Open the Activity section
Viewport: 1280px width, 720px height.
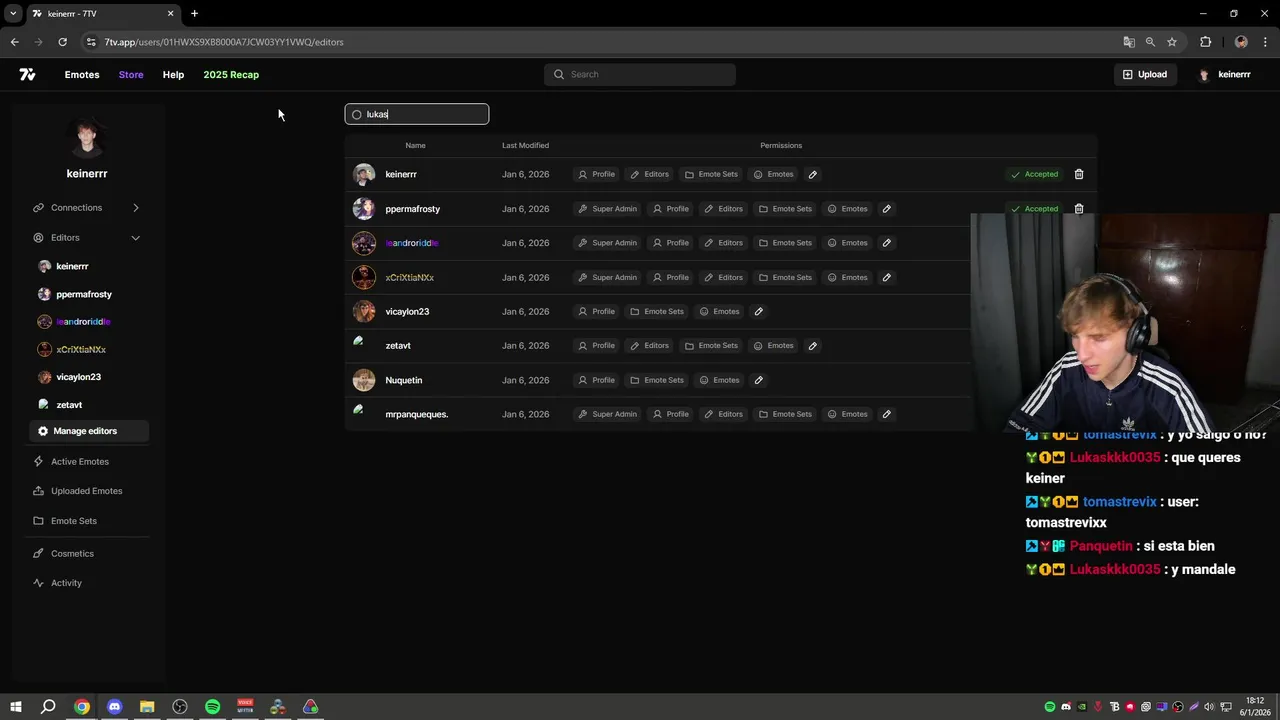(x=66, y=583)
